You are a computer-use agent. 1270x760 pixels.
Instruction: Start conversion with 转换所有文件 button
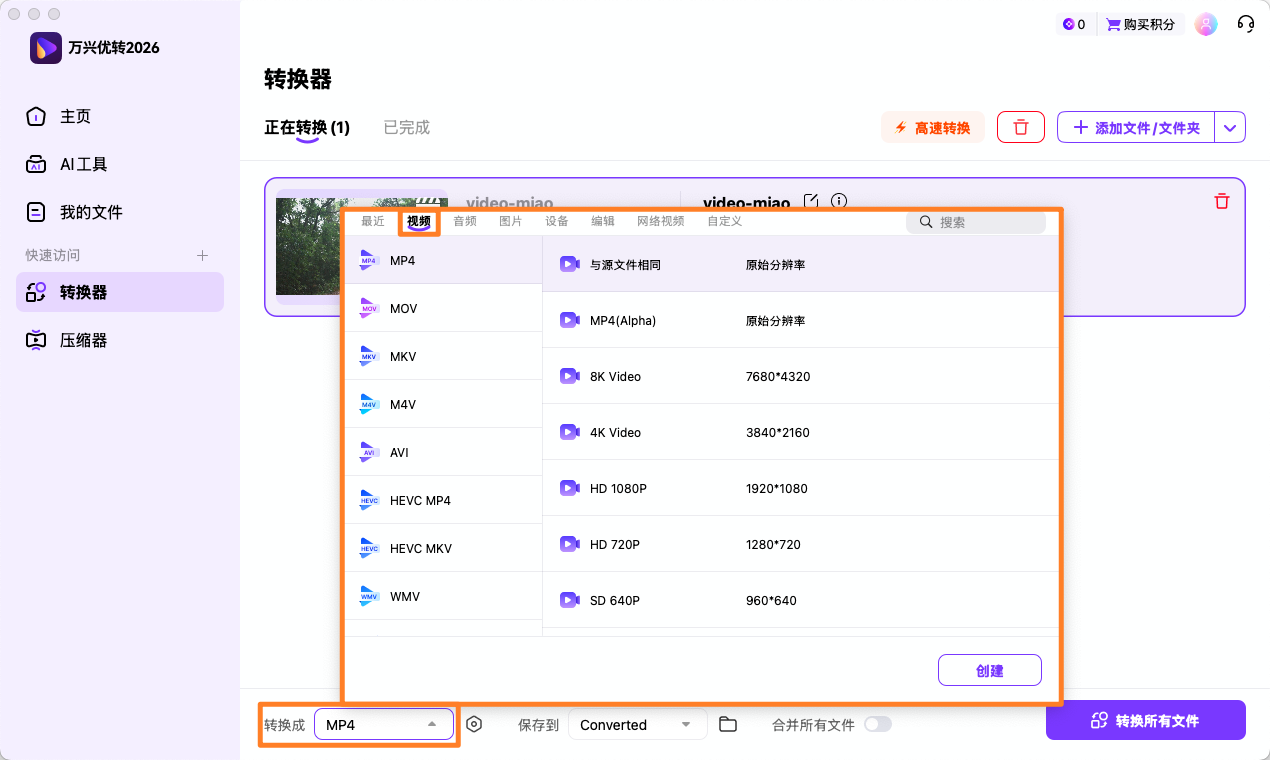pyautogui.click(x=1145, y=719)
